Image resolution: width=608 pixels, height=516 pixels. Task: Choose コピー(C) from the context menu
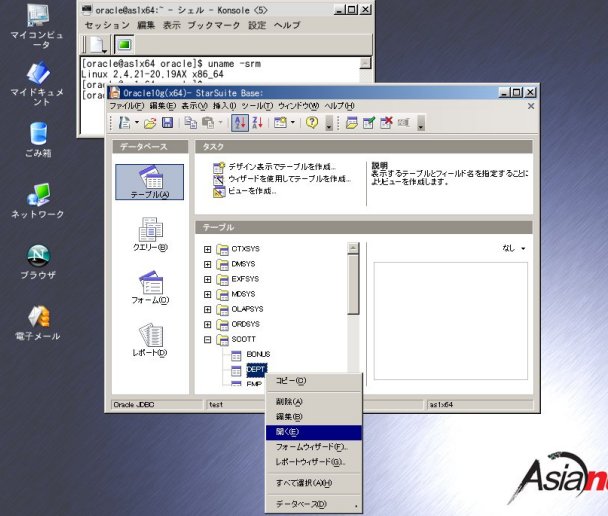point(314,381)
